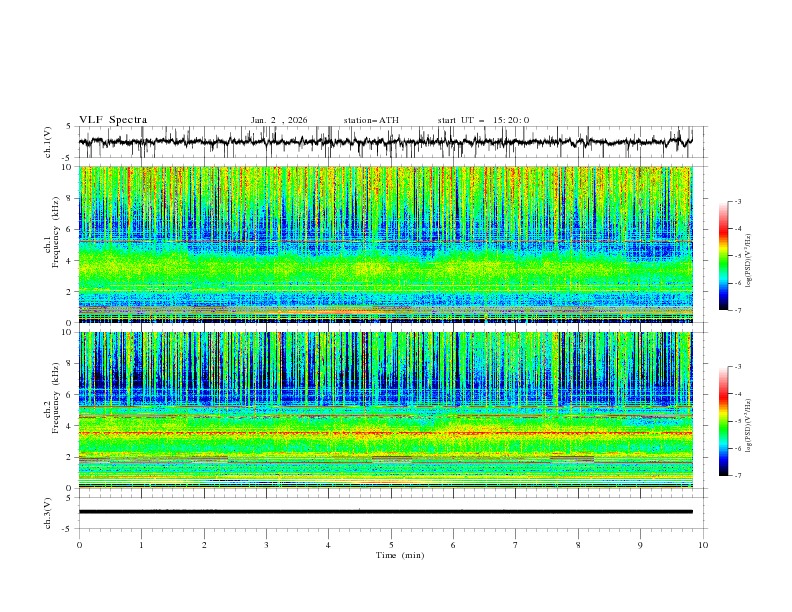The width and height of the screenshot is (792, 612).
Task: Click the ch.1 'Frequency (kHz)' axis label
Action: pos(55,233)
